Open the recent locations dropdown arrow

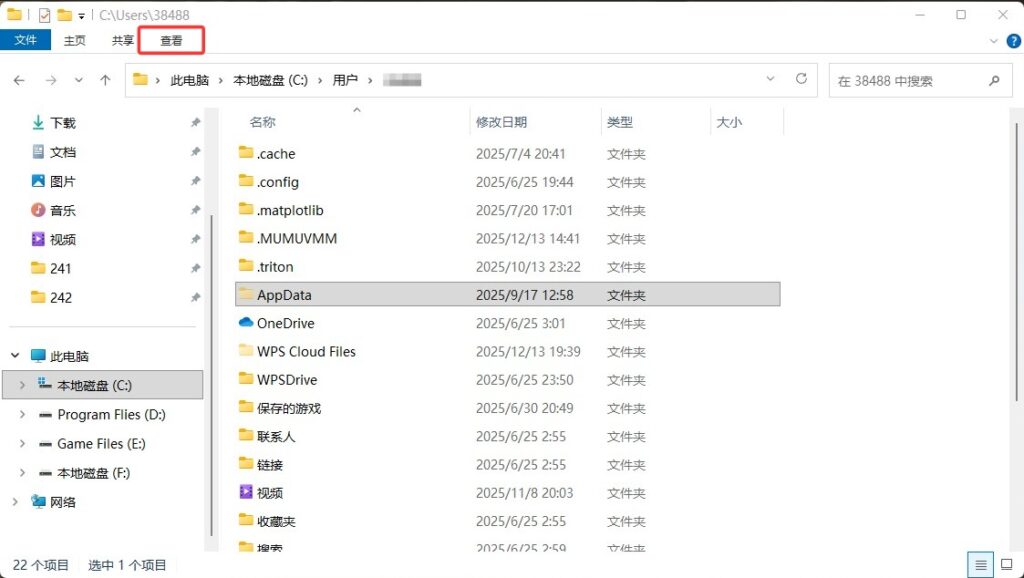click(78, 80)
